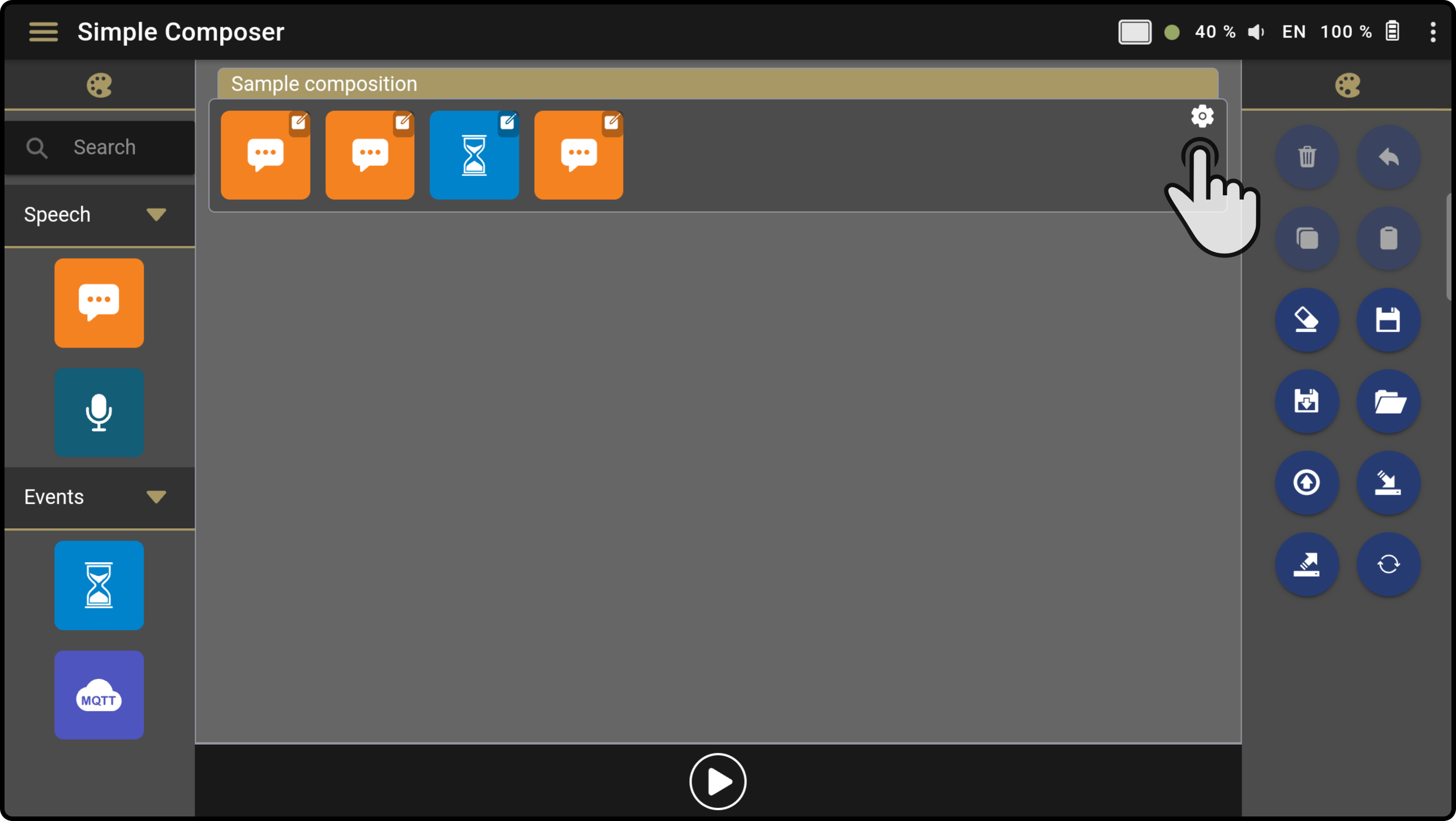Toggle composition settings gear icon
Viewport: 1456px width, 821px height.
tap(1201, 116)
